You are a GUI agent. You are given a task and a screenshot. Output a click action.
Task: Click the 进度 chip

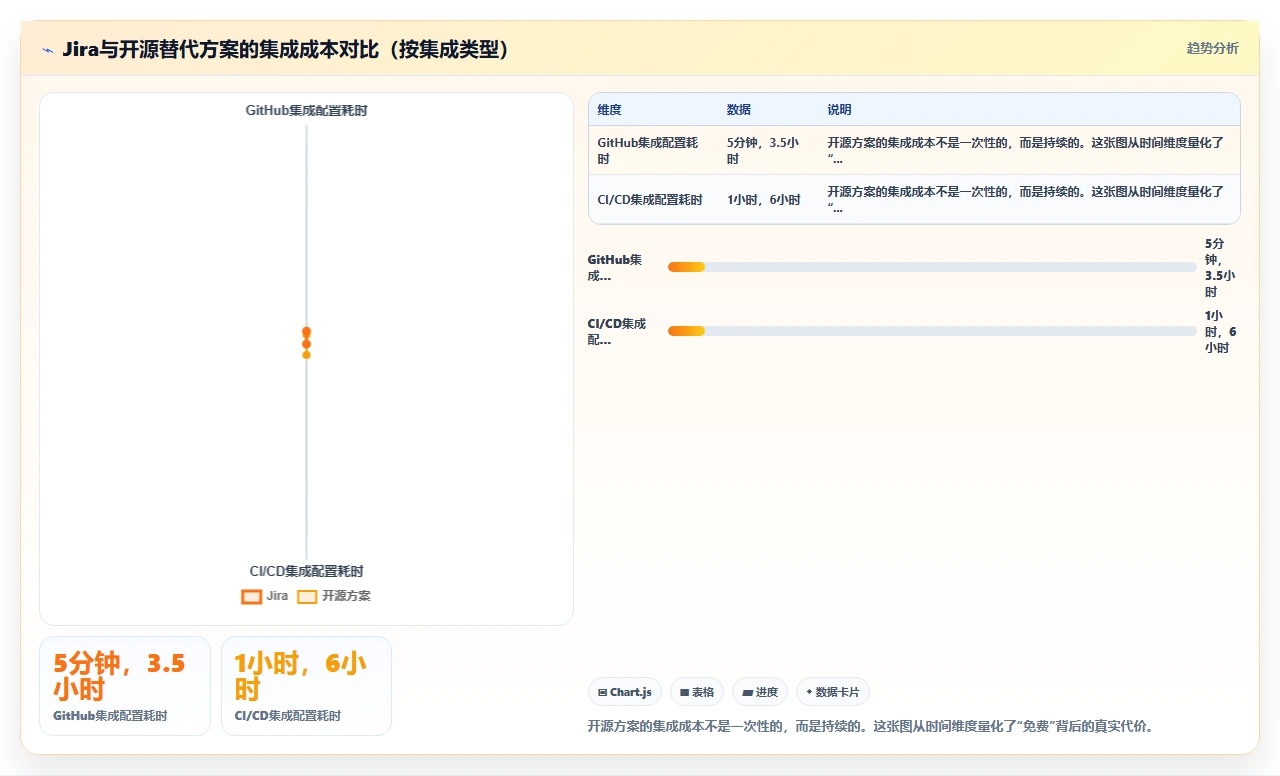(760, 692)
